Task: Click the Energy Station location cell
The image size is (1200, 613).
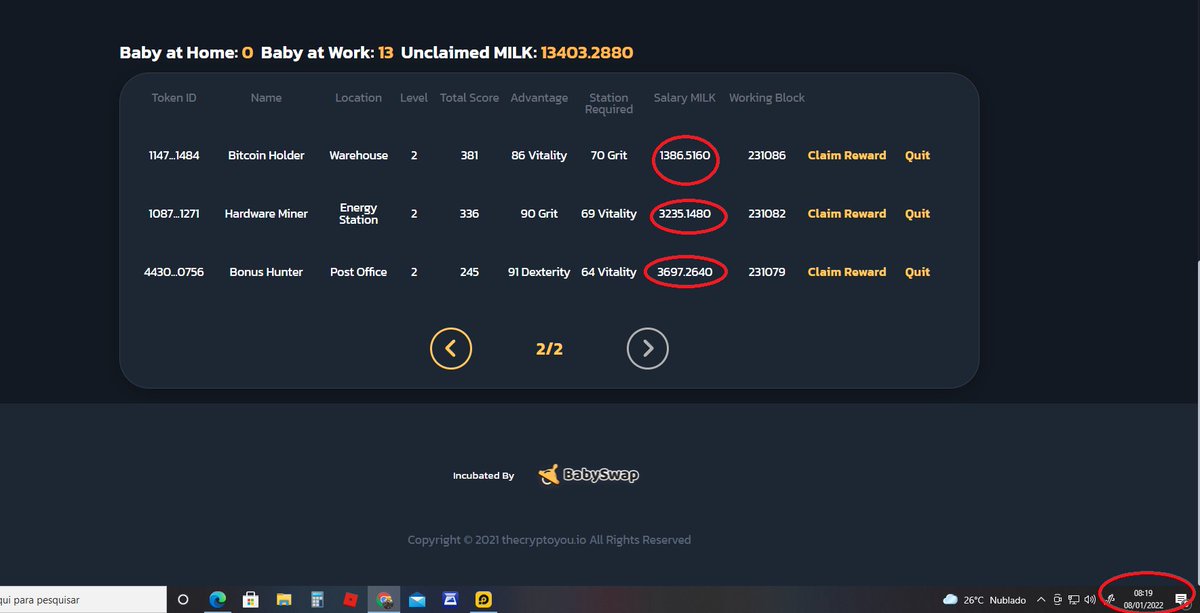Action: click(358, 214)
